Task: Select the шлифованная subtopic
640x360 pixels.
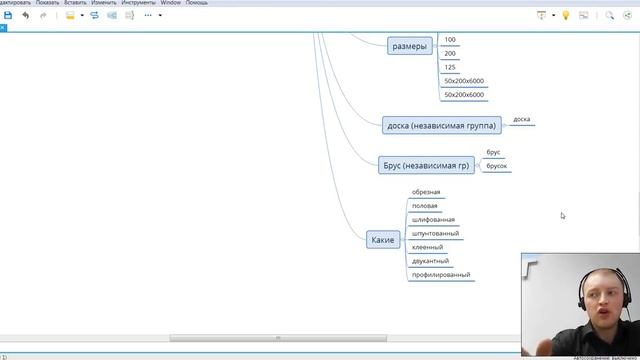Action: click(x=433, y=220)
